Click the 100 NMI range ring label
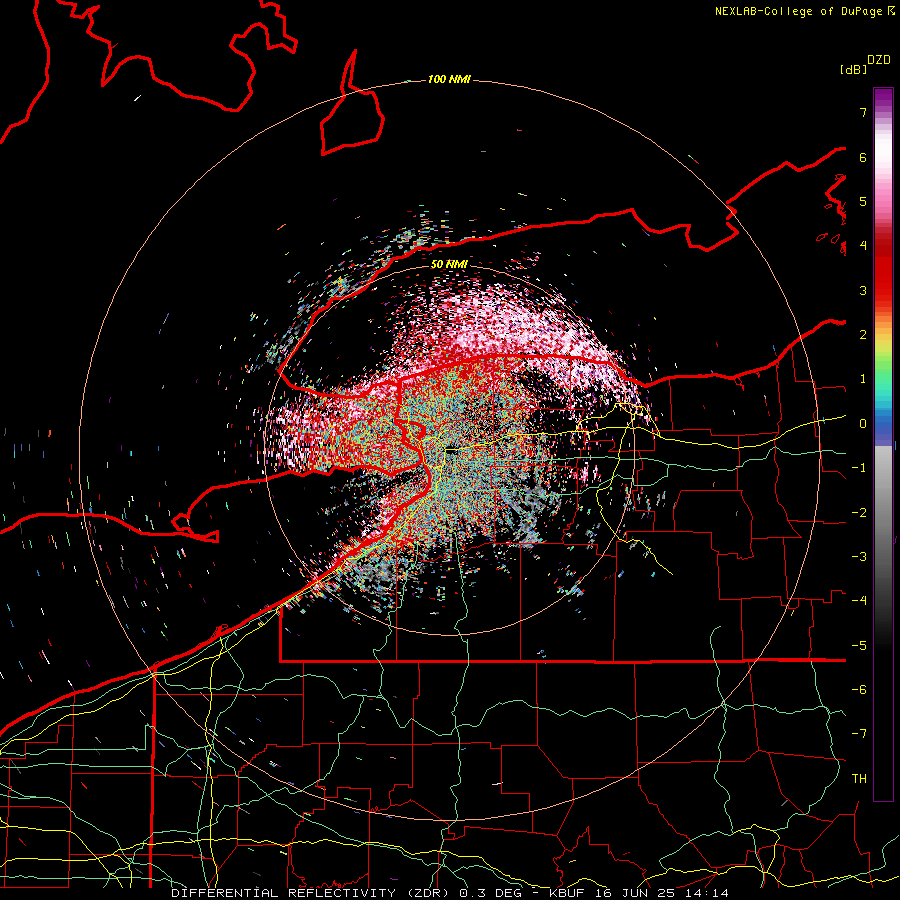Screen dimensions: 900x900 449,79
